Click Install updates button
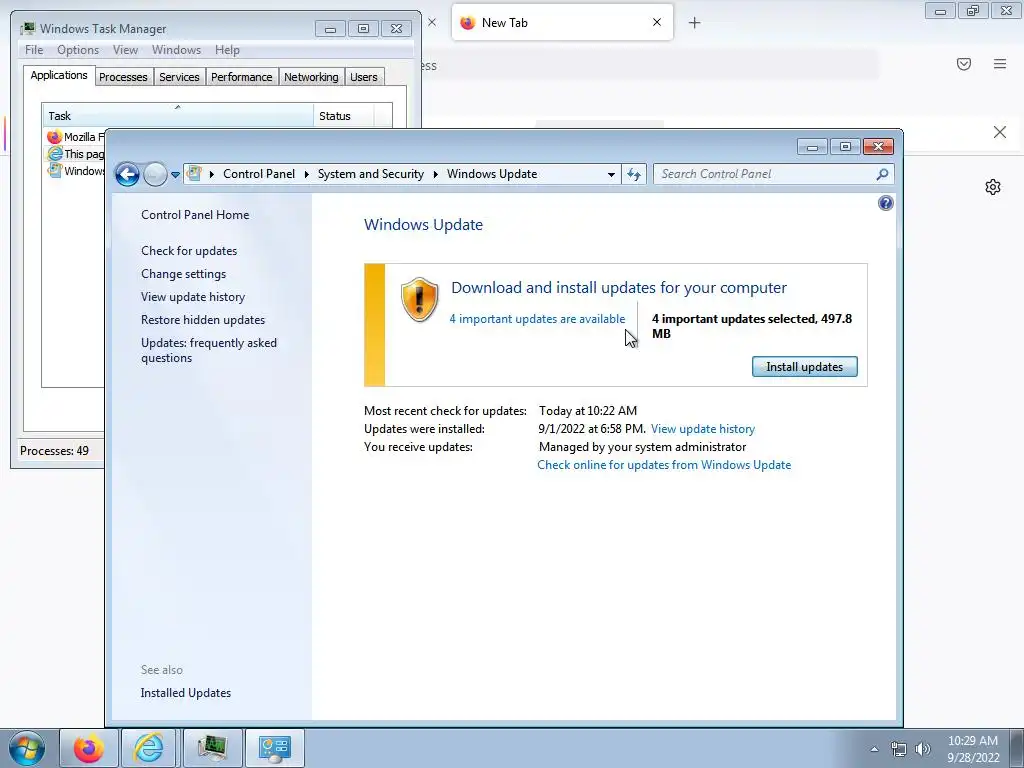 pos(805,367)
